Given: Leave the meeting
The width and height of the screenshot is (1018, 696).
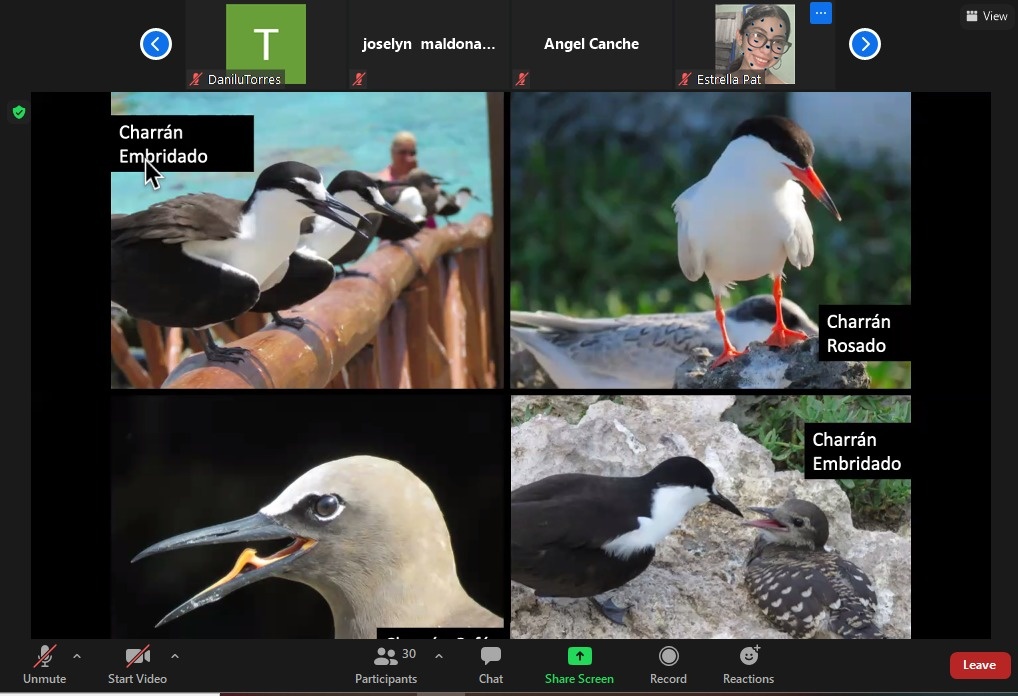Looking at the screenshot, I should tap(979, 665).
